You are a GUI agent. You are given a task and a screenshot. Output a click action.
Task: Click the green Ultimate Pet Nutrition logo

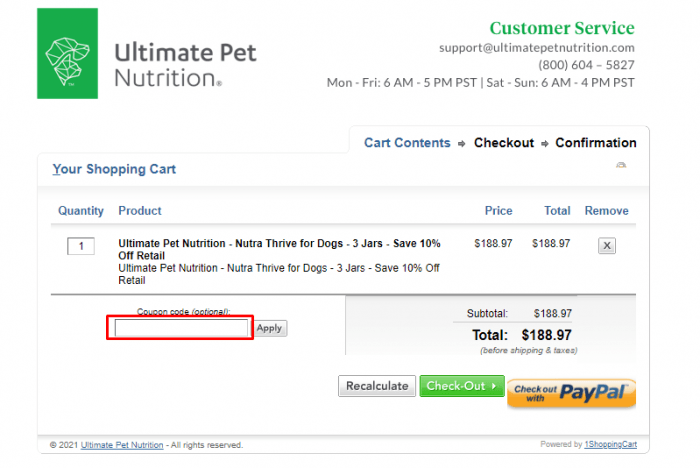[67, 54]
